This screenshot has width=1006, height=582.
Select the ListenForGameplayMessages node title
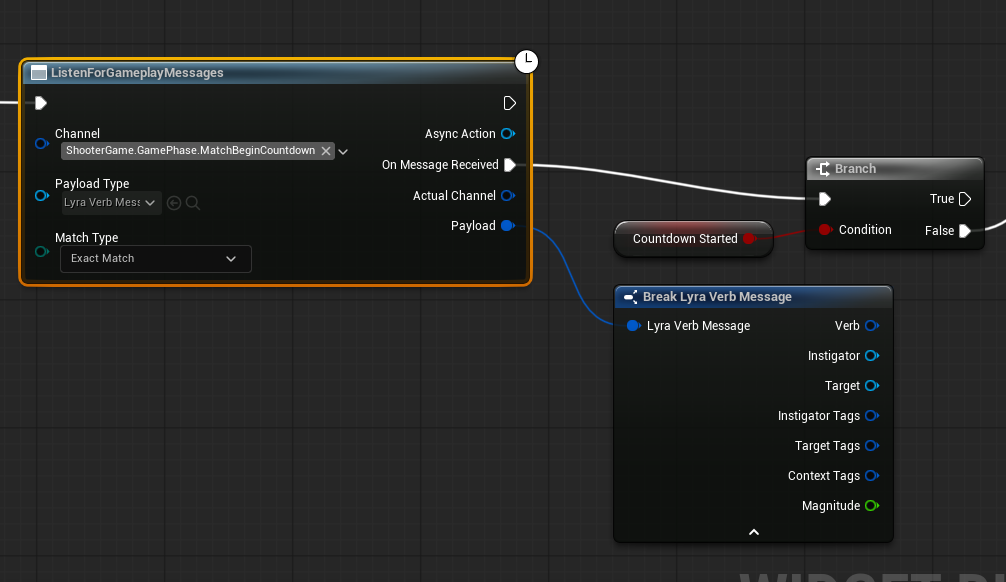pyautogui.click(x=137, y=73)
